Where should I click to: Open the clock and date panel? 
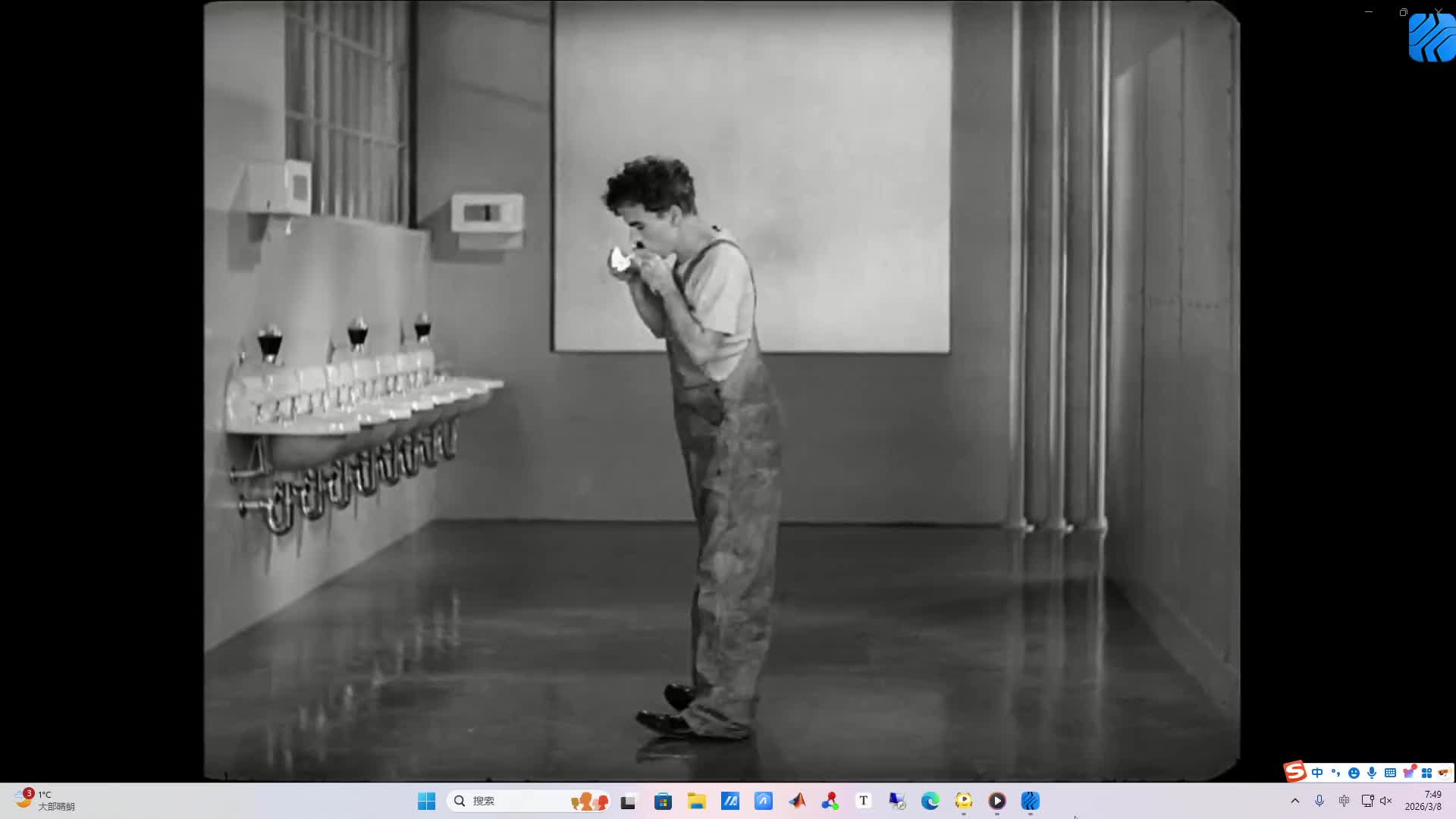tap(1423, 801)
